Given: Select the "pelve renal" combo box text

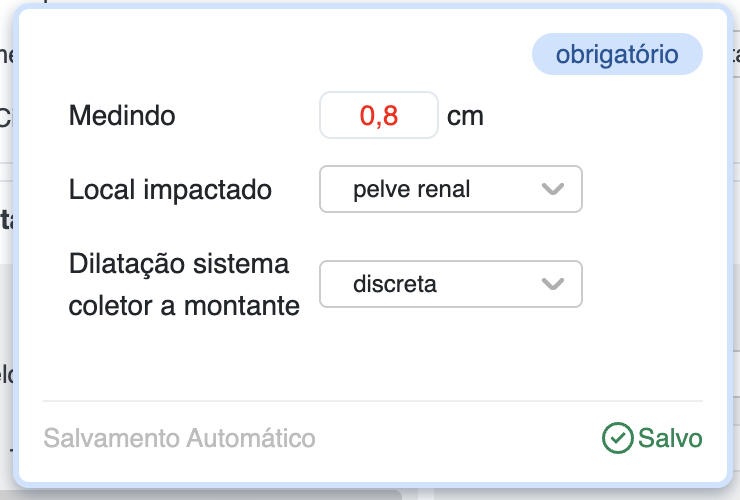Looking at the screenshot, I should (411, 189).
